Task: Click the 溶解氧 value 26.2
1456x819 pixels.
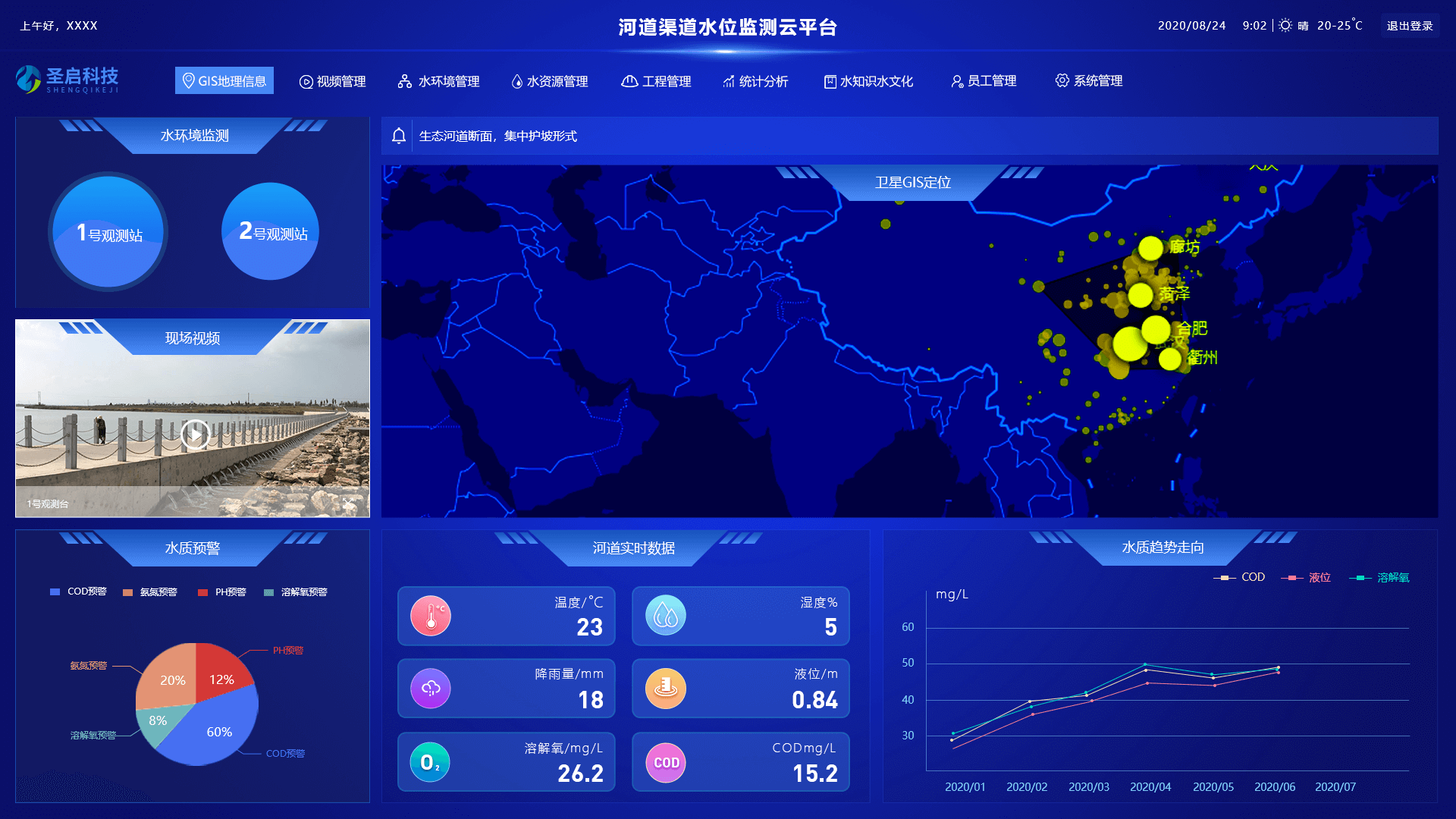Action: point(581,773)
